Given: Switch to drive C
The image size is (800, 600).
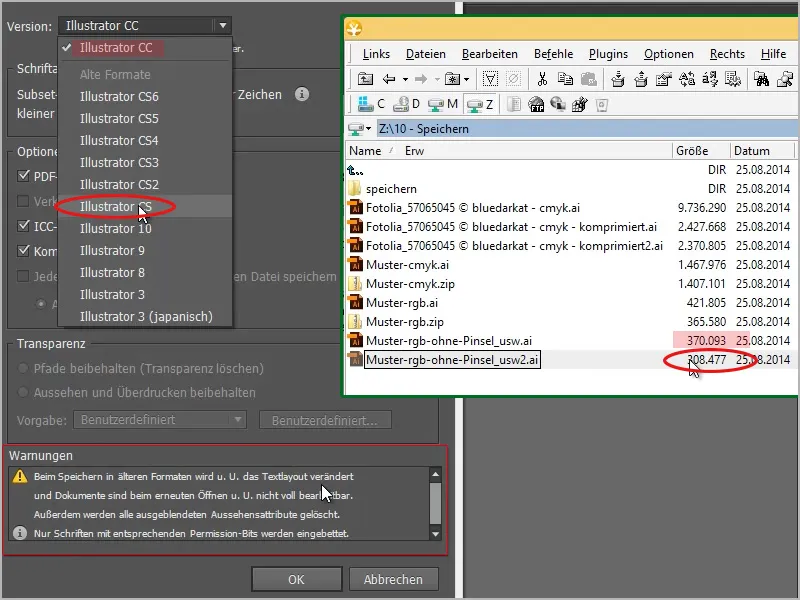Looking at the screenshot, I should 371,105.
